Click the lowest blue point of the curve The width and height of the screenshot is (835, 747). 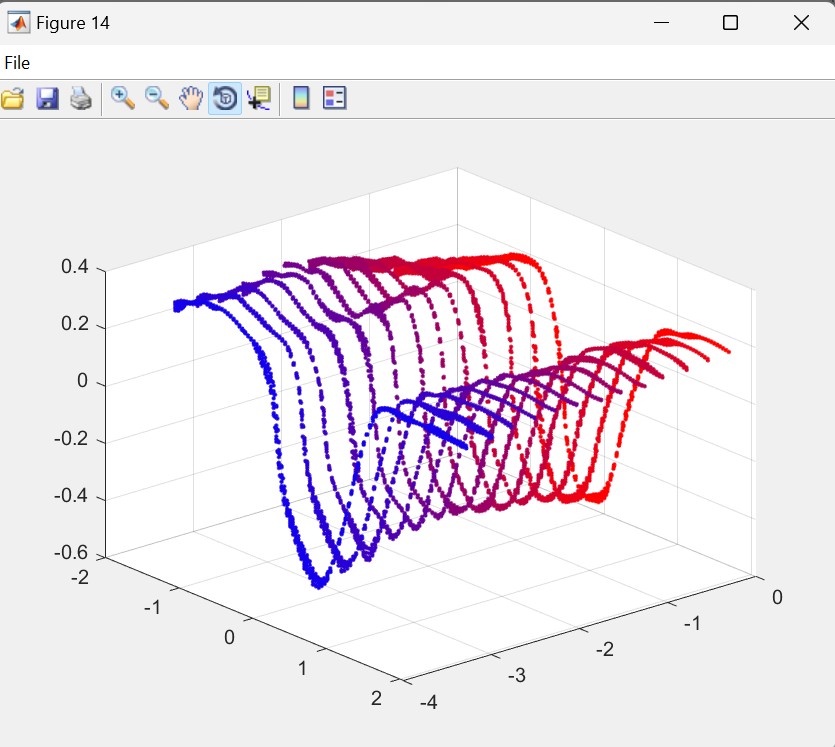318,583
